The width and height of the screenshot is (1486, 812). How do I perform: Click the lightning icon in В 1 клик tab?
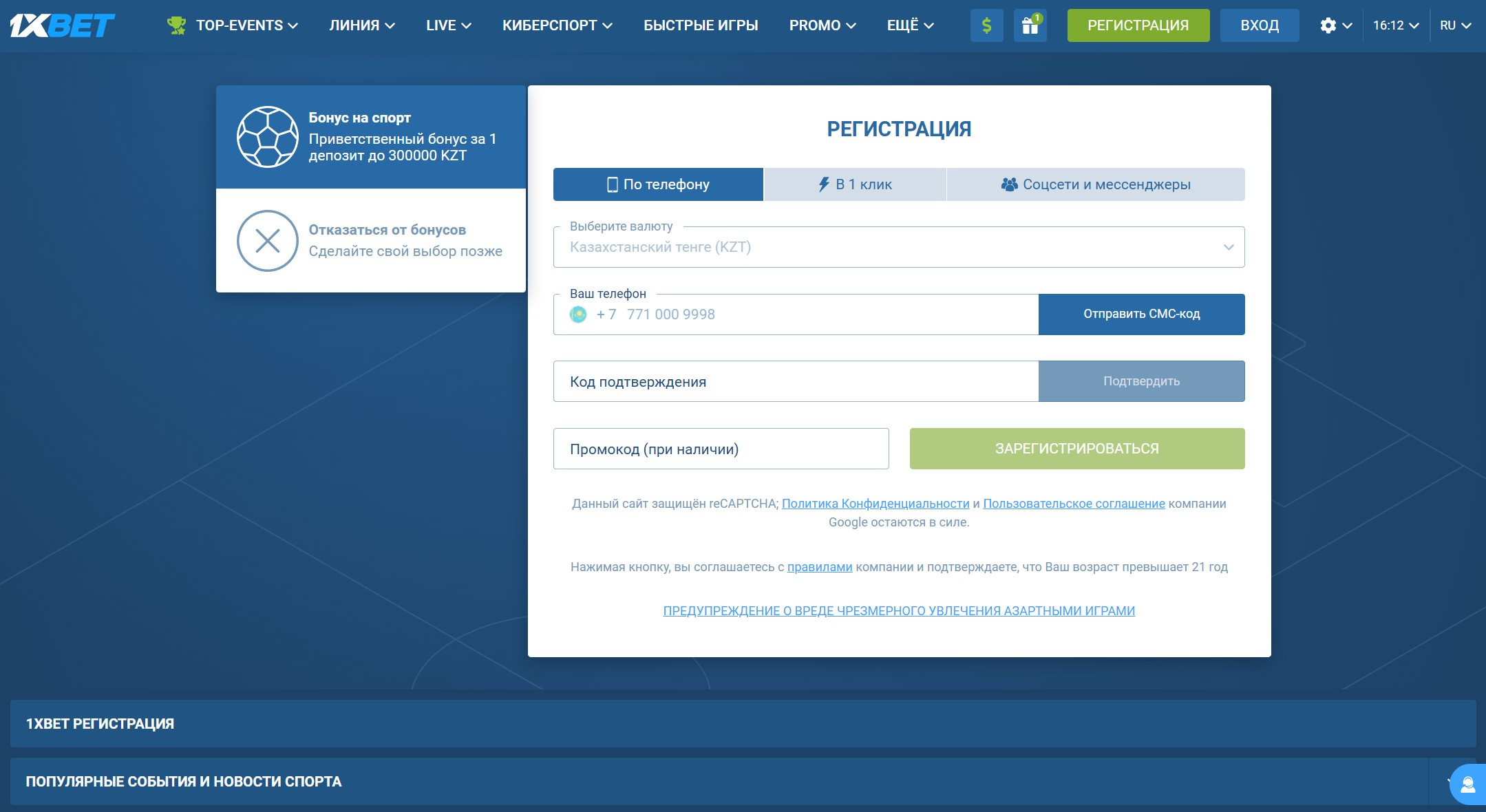point(823,184)
